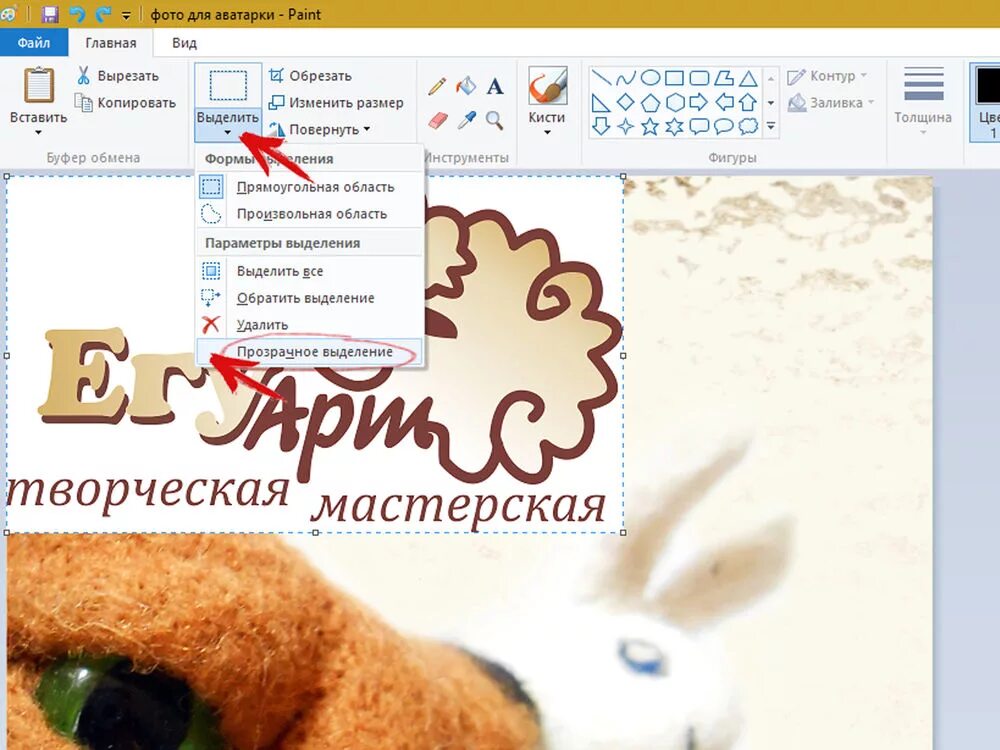Expand the Кисти brushes dropdown arrow
Screen dimensions: 1000x750
[x=547, y=132]
